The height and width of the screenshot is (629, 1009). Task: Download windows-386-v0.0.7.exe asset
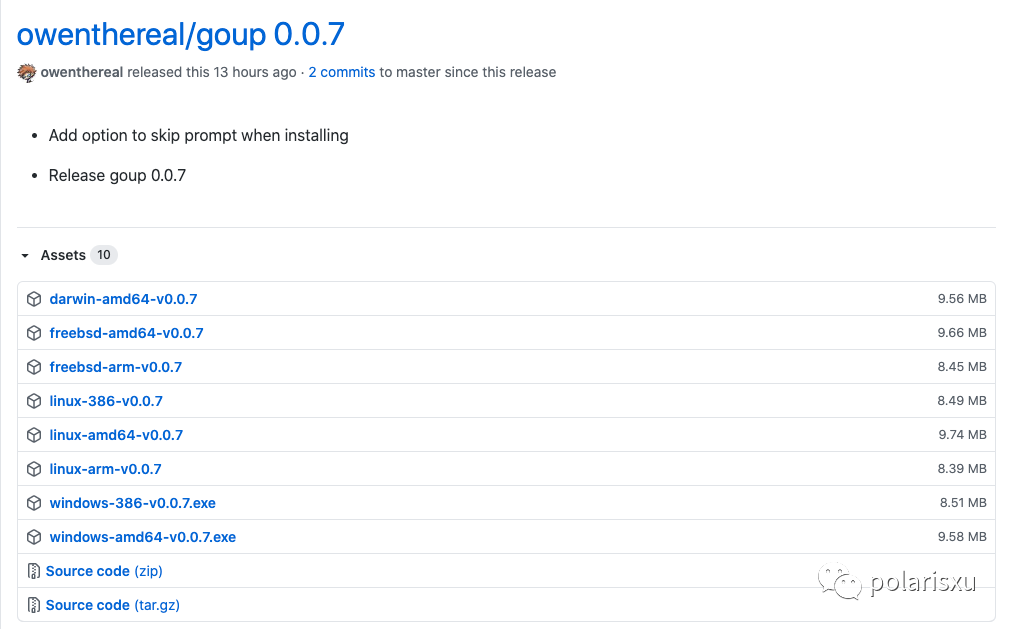(133, 503)
